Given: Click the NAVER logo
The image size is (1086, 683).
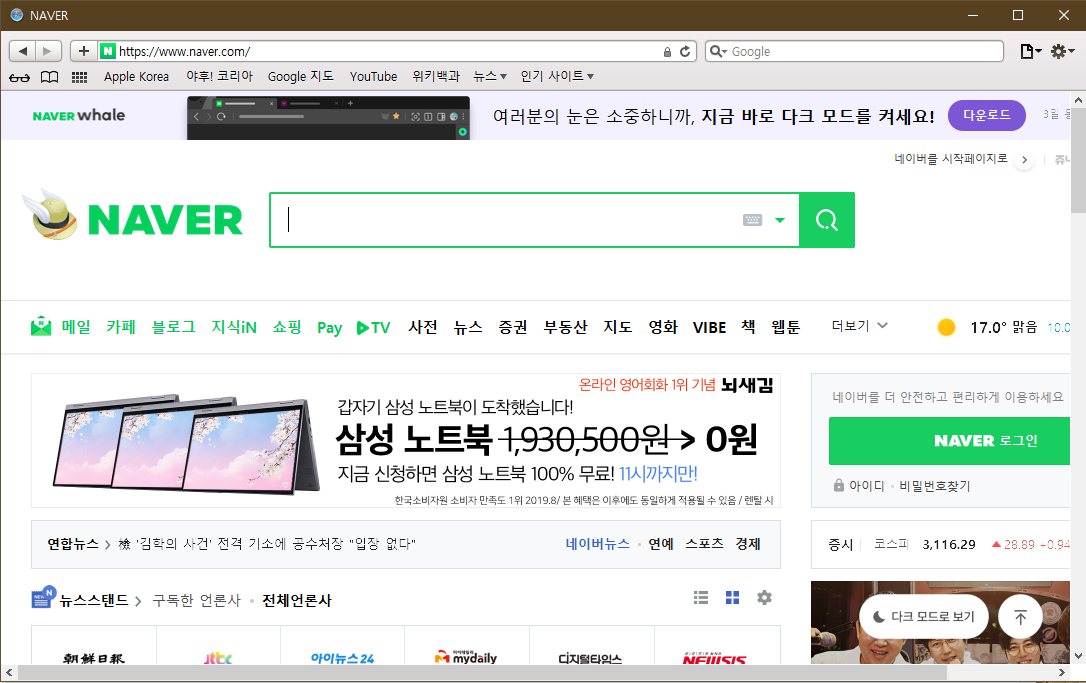Looking at the screenshot, I should pyautogui.click(x=165, y=220).
